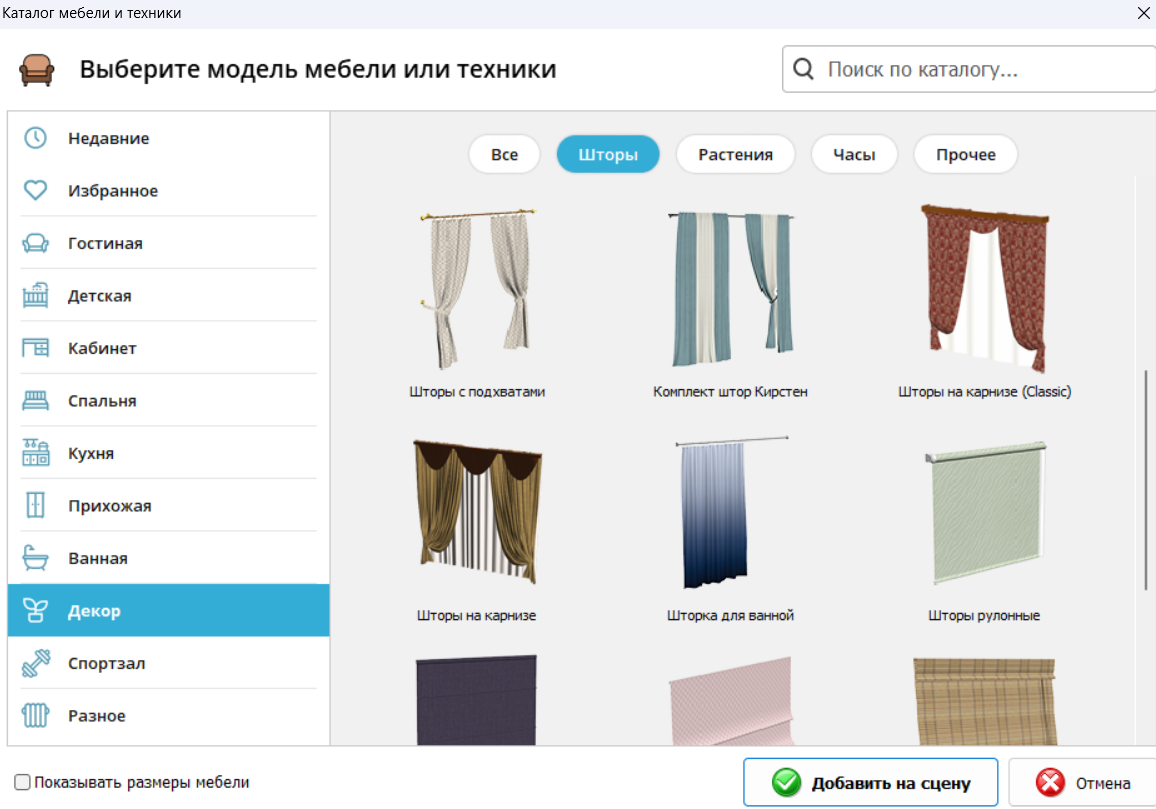
Task: Click the Шторы на карнизе (Classic) caption
Action: tap(984, 392)
